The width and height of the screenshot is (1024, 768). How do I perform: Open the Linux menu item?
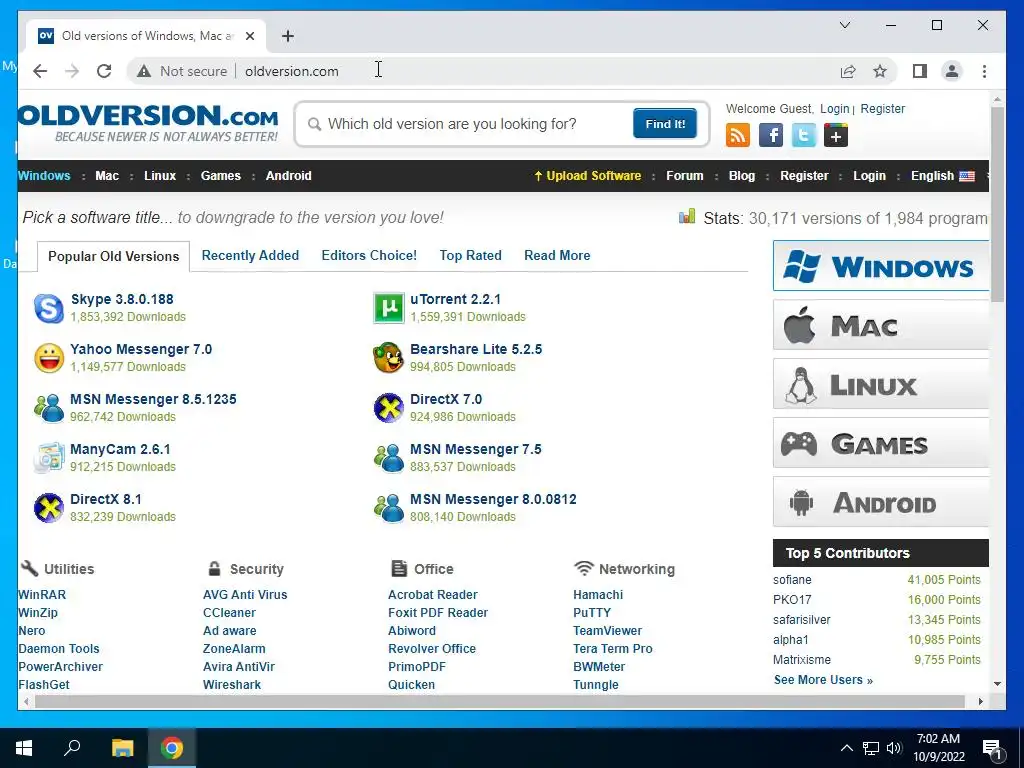(x=160, y=176)
